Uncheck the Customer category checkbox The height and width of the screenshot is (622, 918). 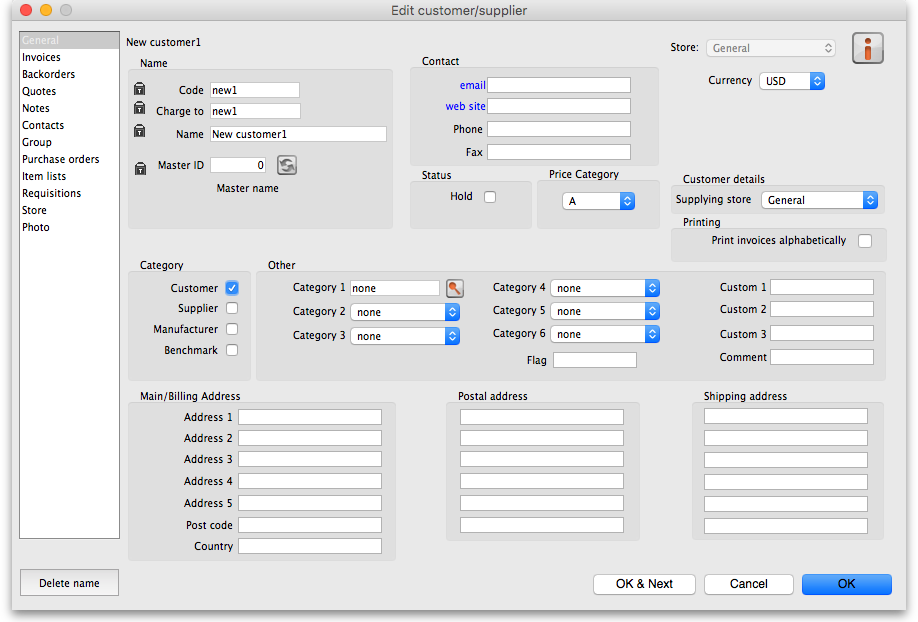point(232,288)
